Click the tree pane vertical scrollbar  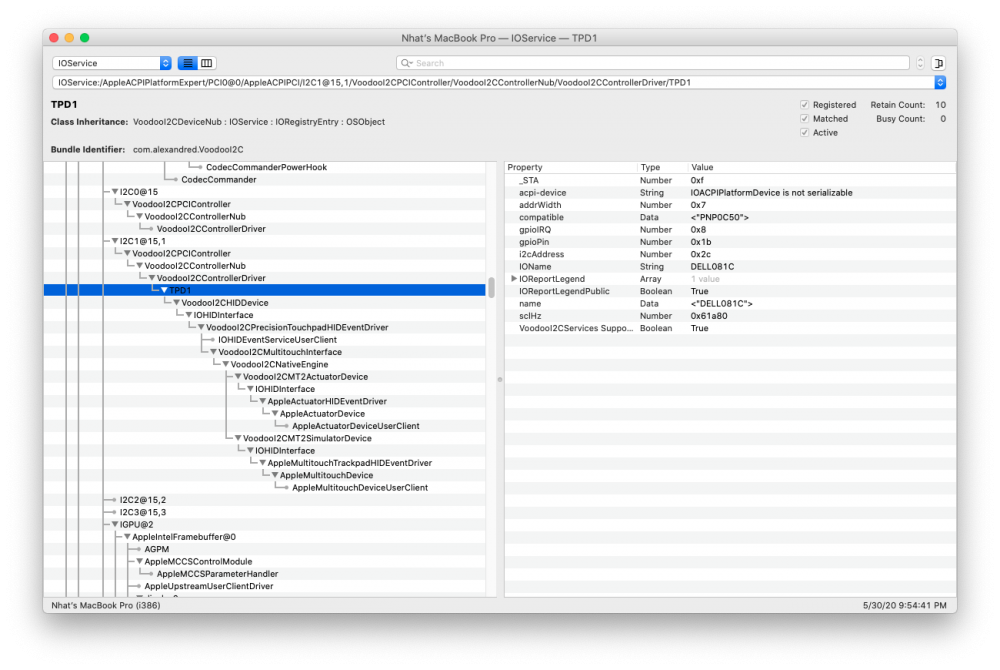[x=491, y=285]
